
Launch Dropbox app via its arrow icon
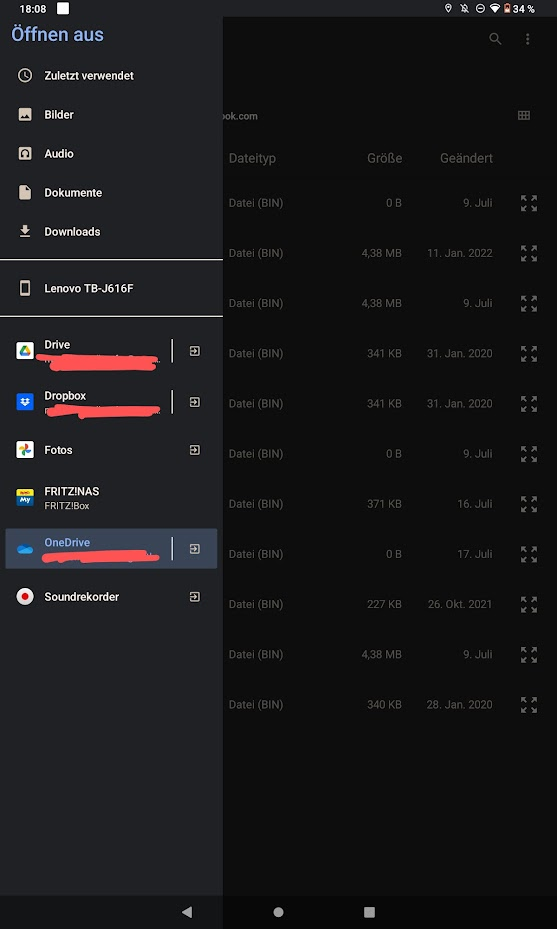click(194, 402)
